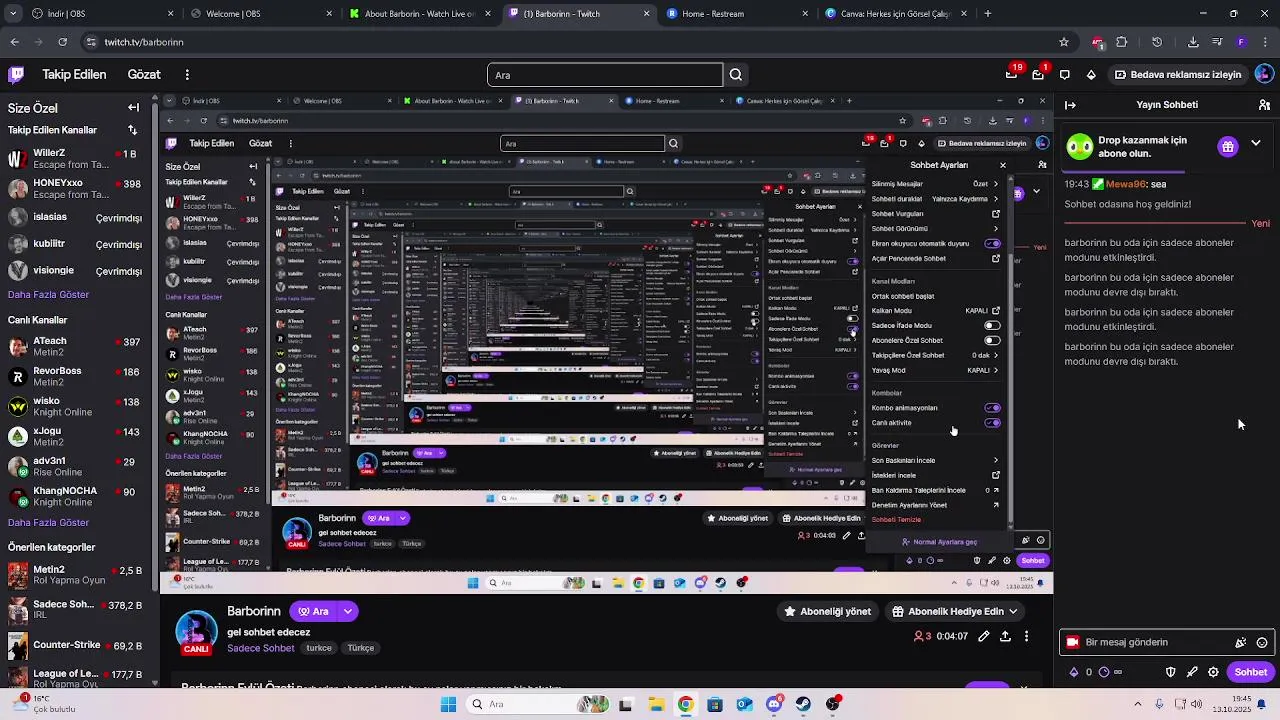Open Steam from the taskbar

click(803, 704)
